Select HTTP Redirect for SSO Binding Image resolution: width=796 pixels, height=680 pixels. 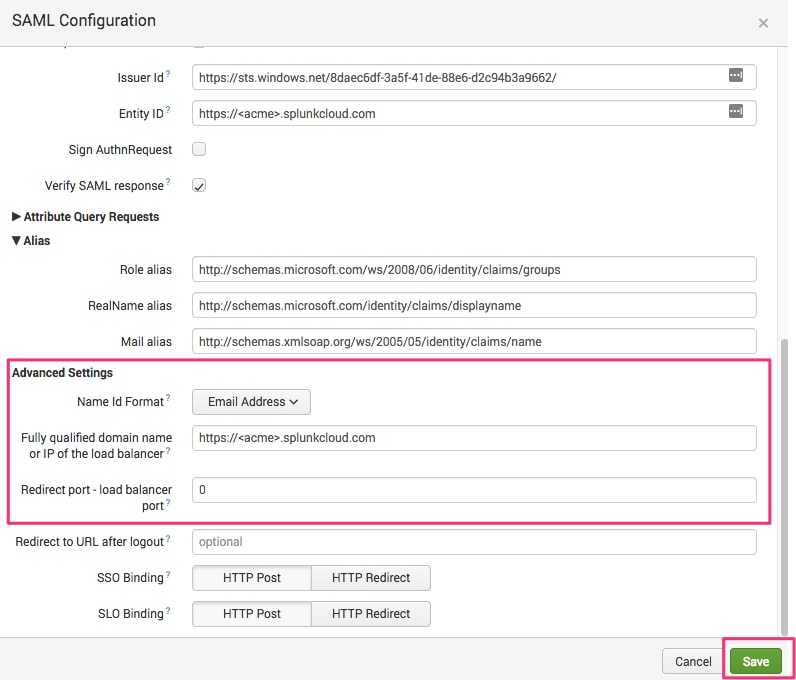click(x=371, y=578)
